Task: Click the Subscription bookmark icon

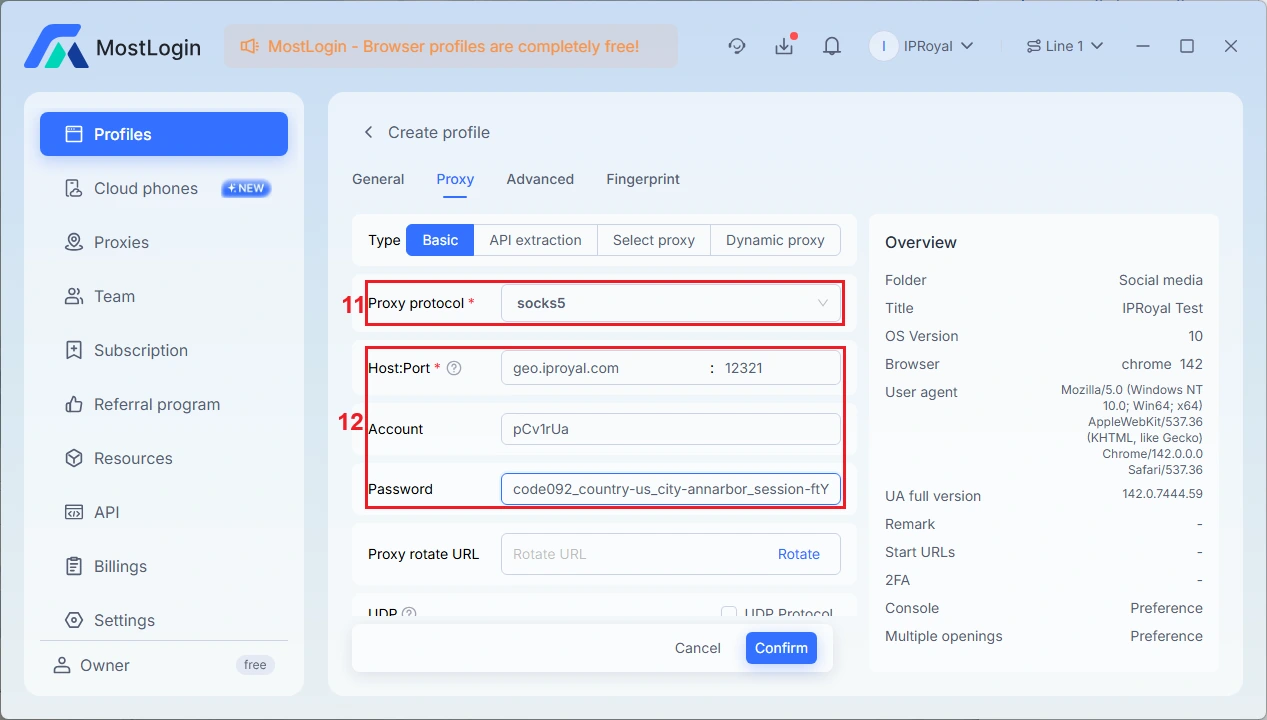Action: pos(74,350)
